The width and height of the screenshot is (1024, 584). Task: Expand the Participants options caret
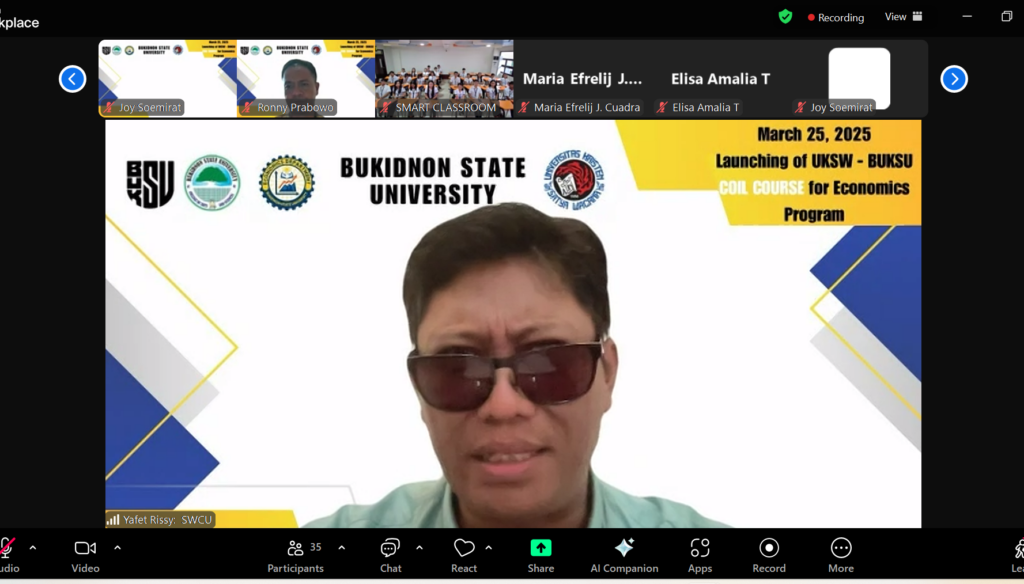pyautogui.click(x=342, y=547)
